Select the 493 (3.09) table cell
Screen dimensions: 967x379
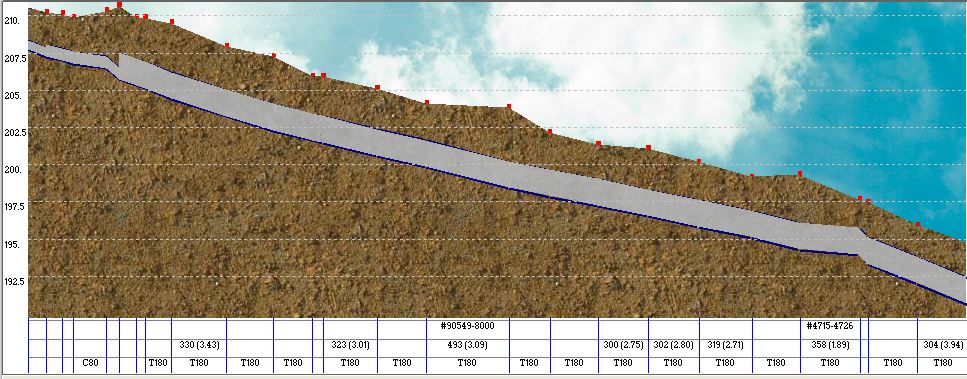[x=467, y=344]
